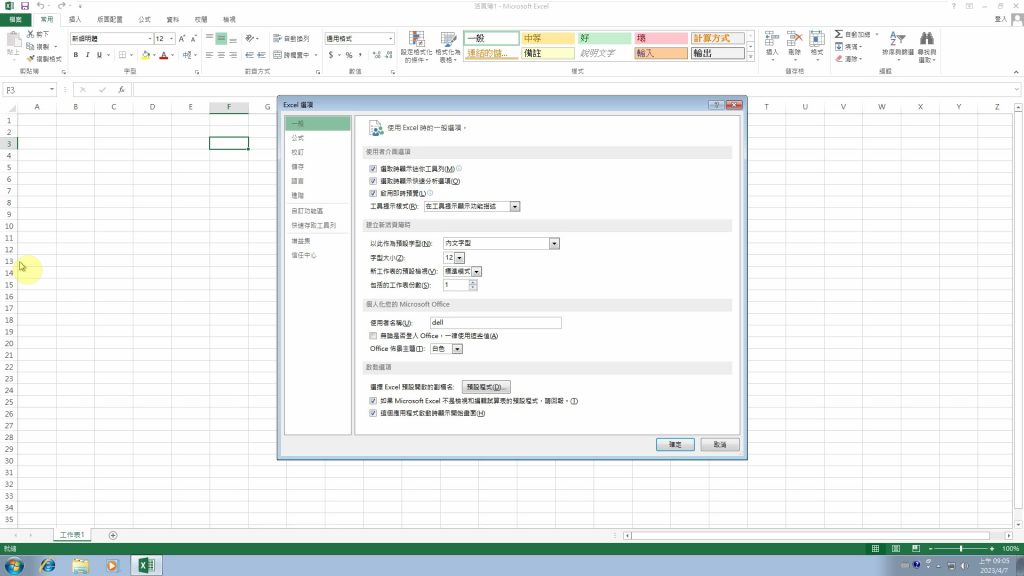The image size is (1024, 576).
Task: Click the Sort and Filter icon
Action: click(898, 46)
